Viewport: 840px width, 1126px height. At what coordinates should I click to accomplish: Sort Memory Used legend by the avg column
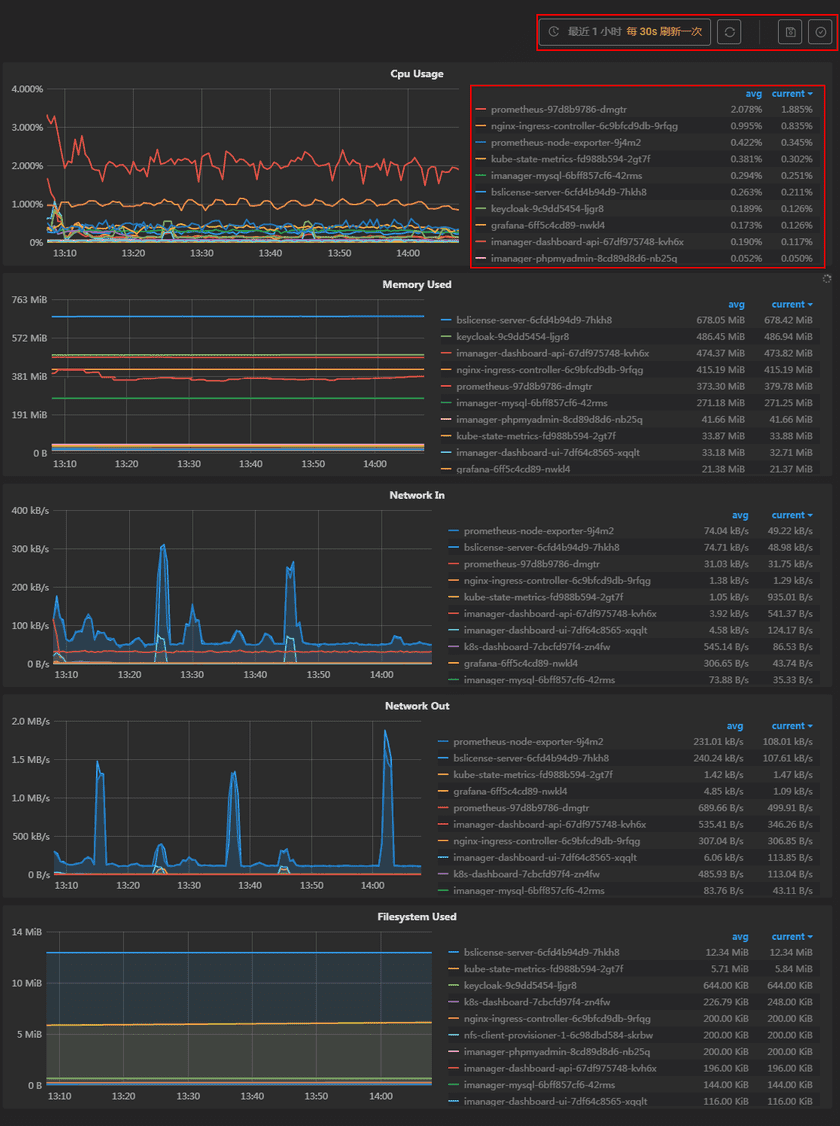[x=735, y=304]
